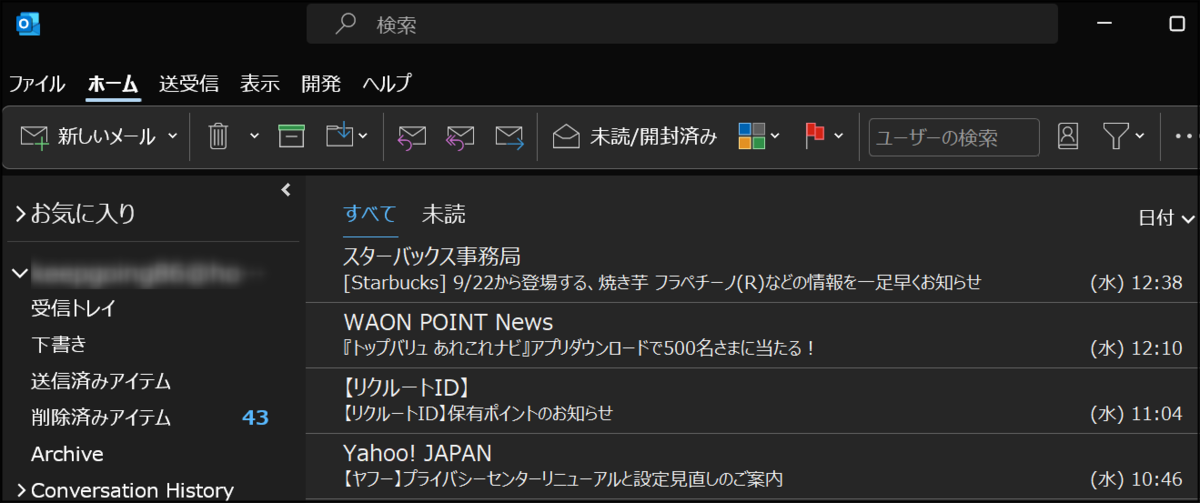The height and width of the screenshot is (503, 1200).
Task: Click the 検索 search box
Action: pyautogui.click(x=682, y=24)
